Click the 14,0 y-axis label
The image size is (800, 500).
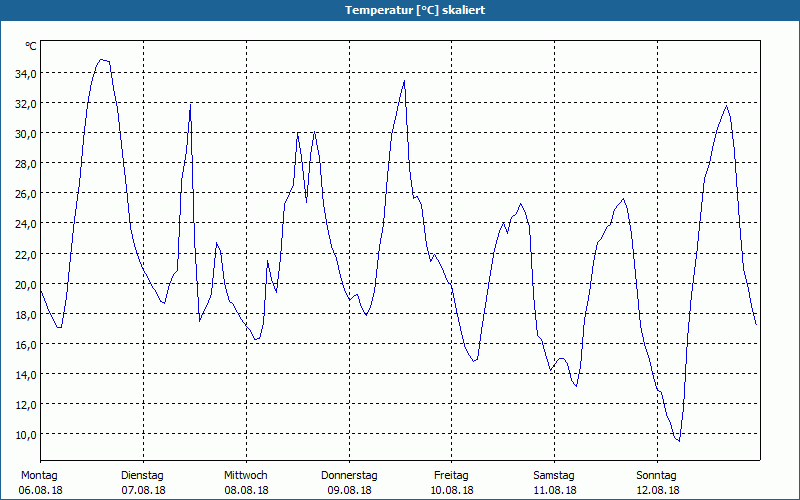(x=26, y=374)
